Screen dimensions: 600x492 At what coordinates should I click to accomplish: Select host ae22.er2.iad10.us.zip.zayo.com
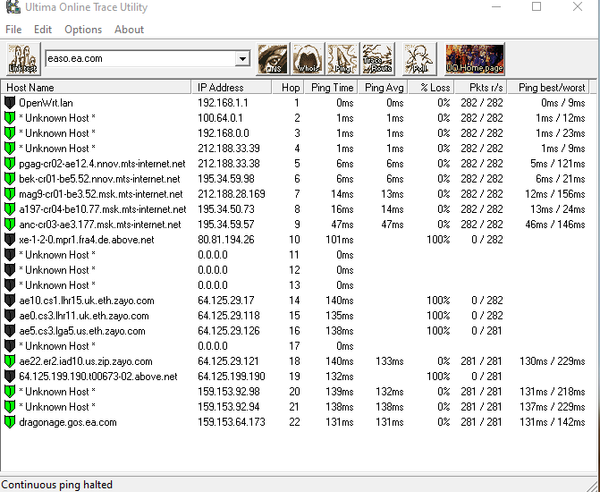point(86,362)
